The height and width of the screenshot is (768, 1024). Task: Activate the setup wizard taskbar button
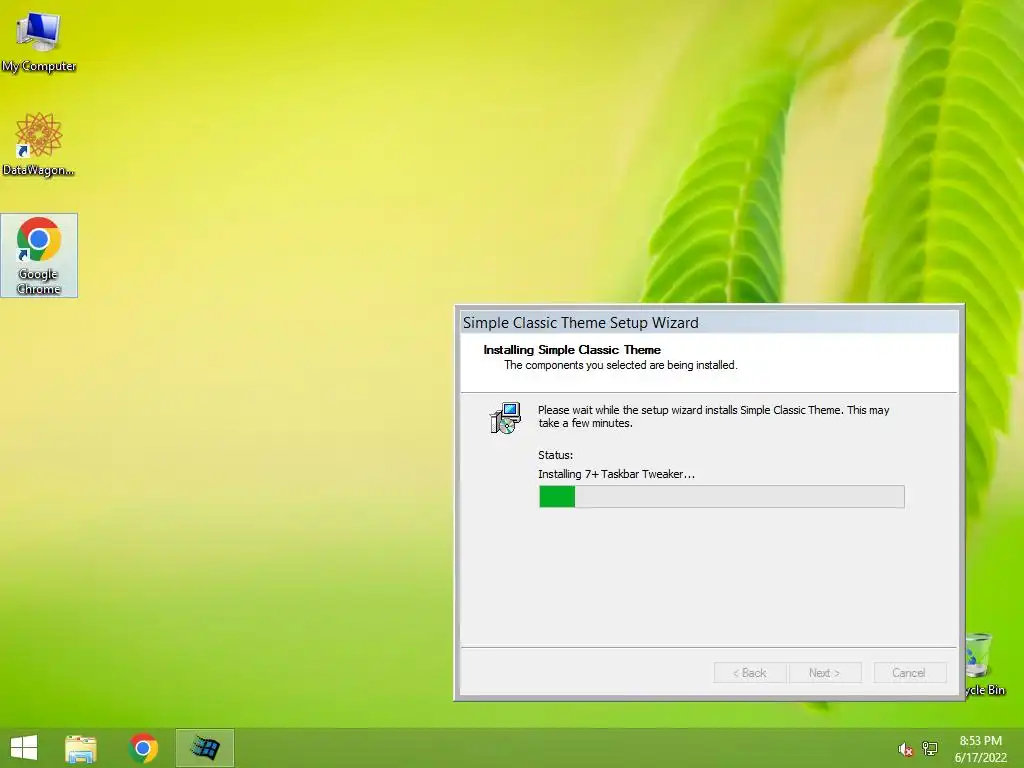pyautogui.click(x=205, y=748)
